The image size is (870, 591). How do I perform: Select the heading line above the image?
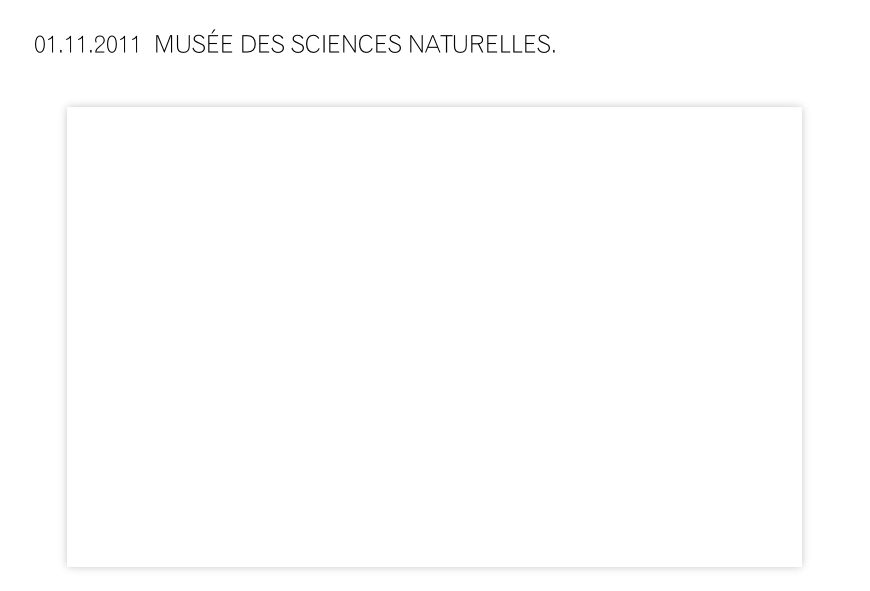[x=295, y=44]
